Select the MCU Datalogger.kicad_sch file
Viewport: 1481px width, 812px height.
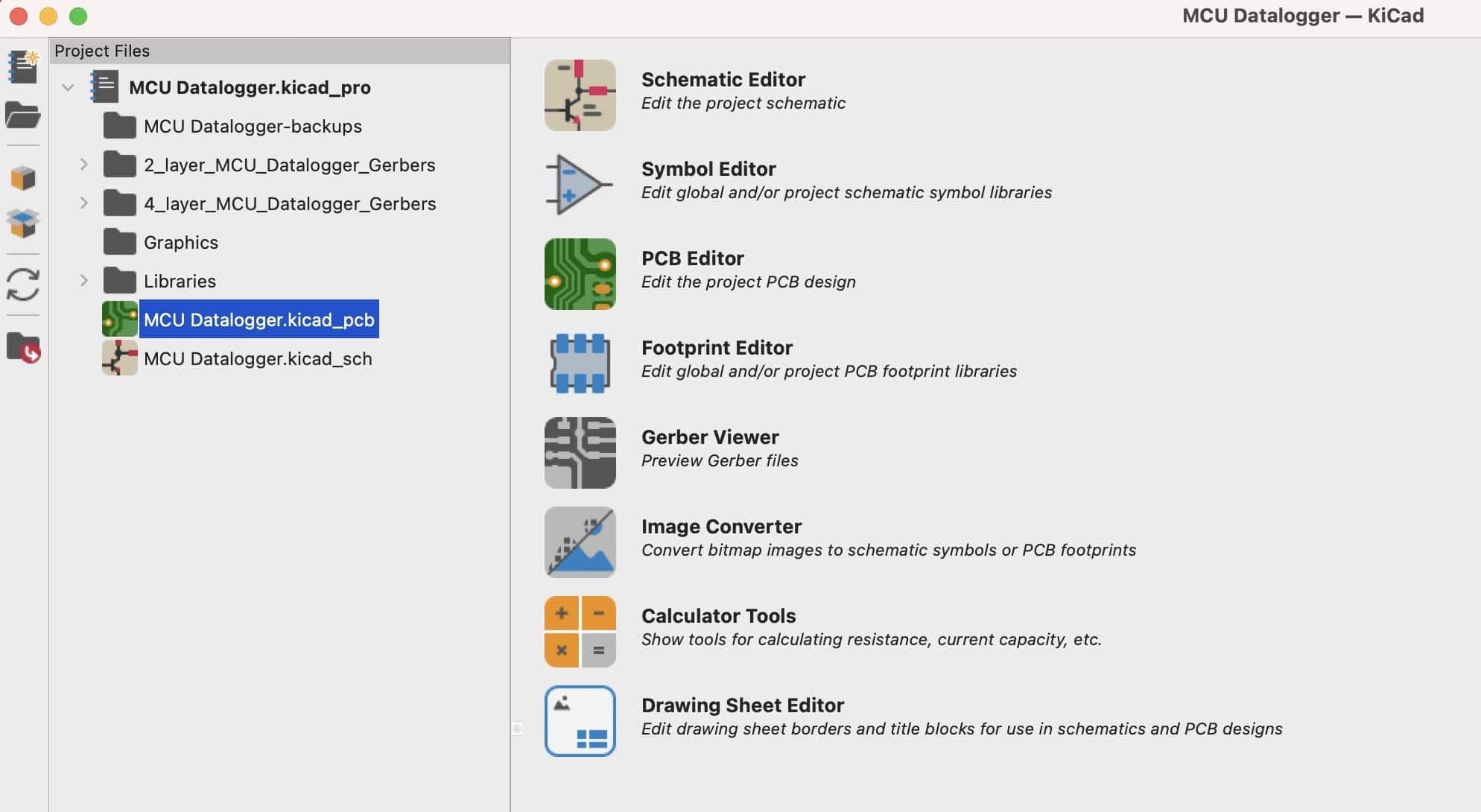(257, 358)
